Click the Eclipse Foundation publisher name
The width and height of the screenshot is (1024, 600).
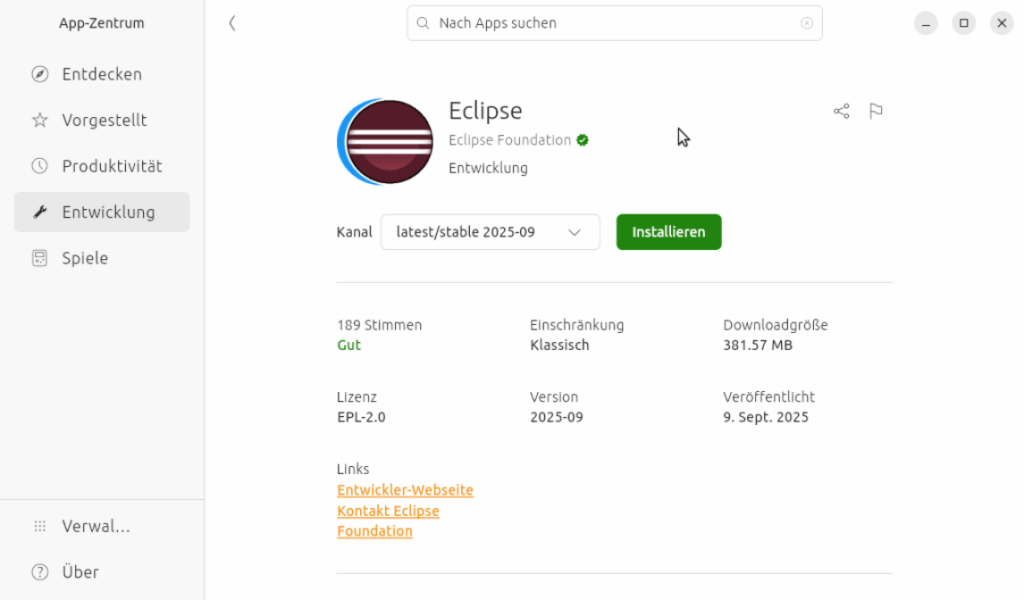(509, 140)
